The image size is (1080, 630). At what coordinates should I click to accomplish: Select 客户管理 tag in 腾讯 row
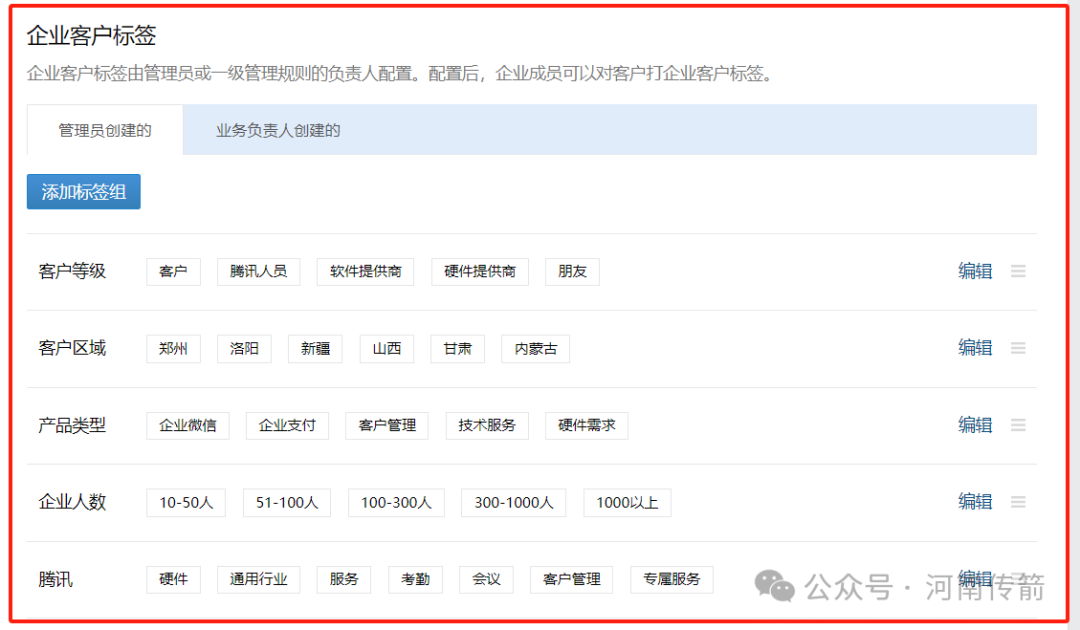(x=571, y=580)
